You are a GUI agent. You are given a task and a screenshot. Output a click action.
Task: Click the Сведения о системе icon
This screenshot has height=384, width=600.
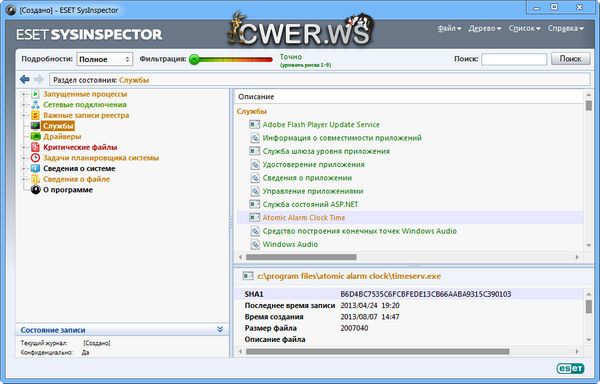click(x=35, y=169)
